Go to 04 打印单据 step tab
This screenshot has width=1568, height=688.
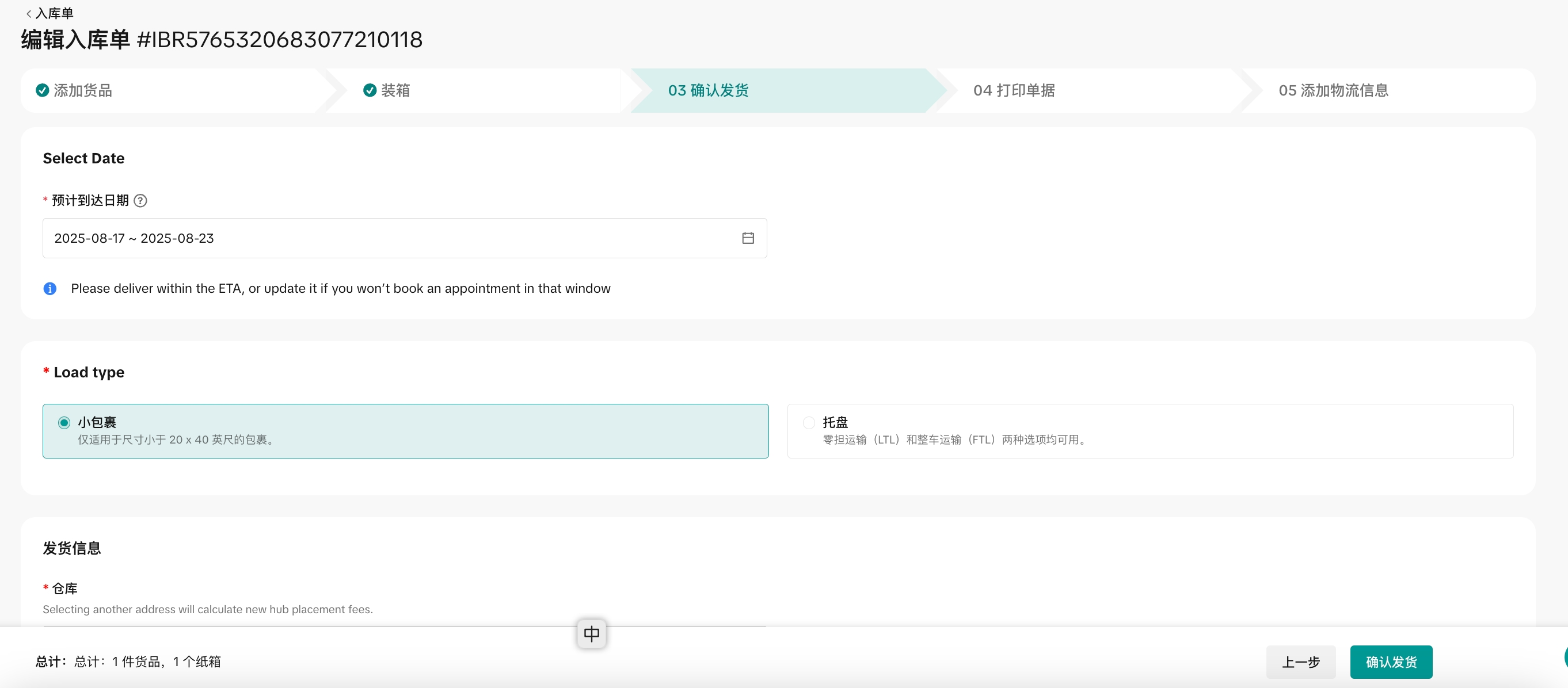pyautogui.click(x=1014, y=91)
